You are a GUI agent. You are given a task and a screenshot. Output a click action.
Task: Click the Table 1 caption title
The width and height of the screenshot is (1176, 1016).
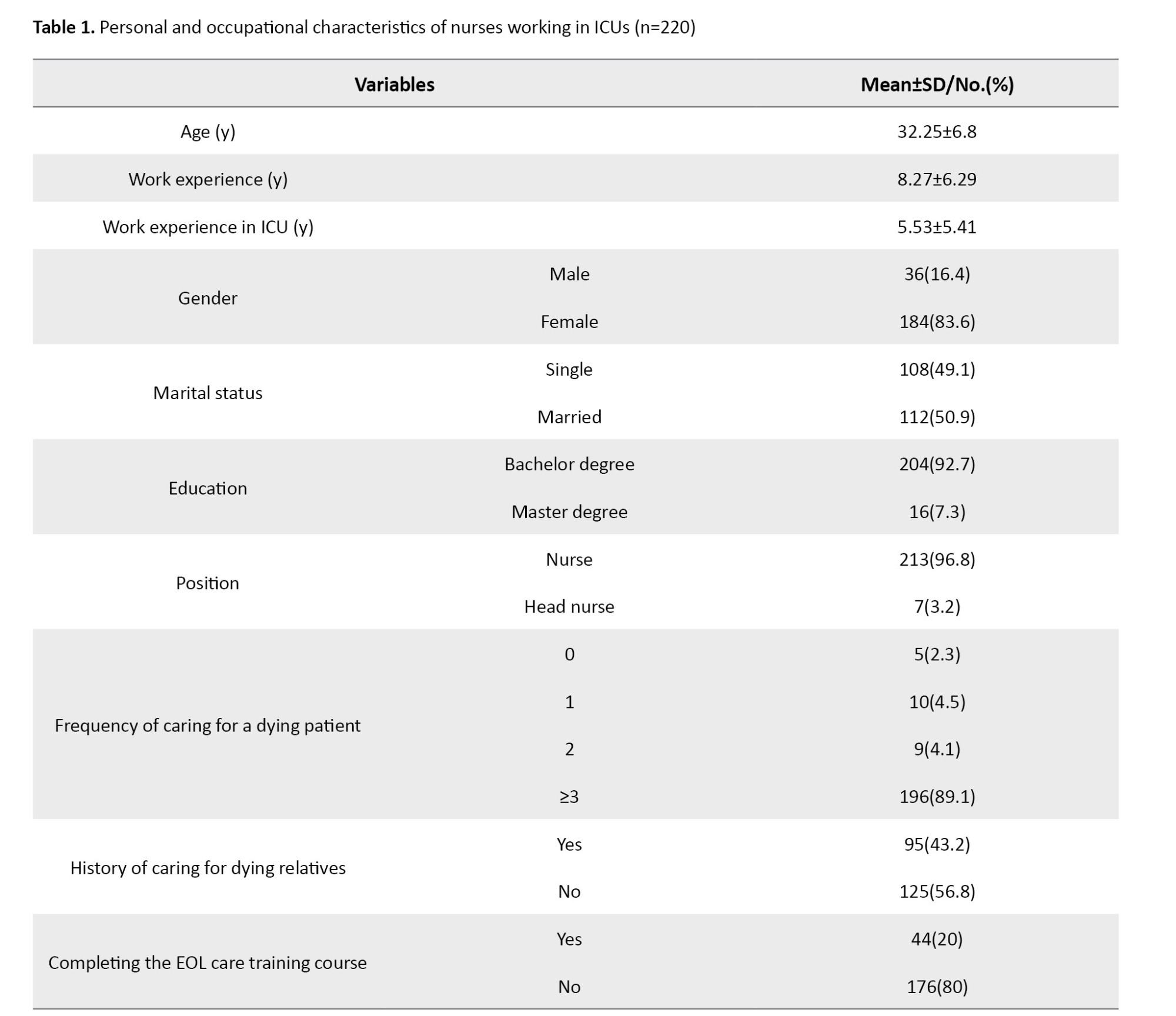[x=363, y=28]
